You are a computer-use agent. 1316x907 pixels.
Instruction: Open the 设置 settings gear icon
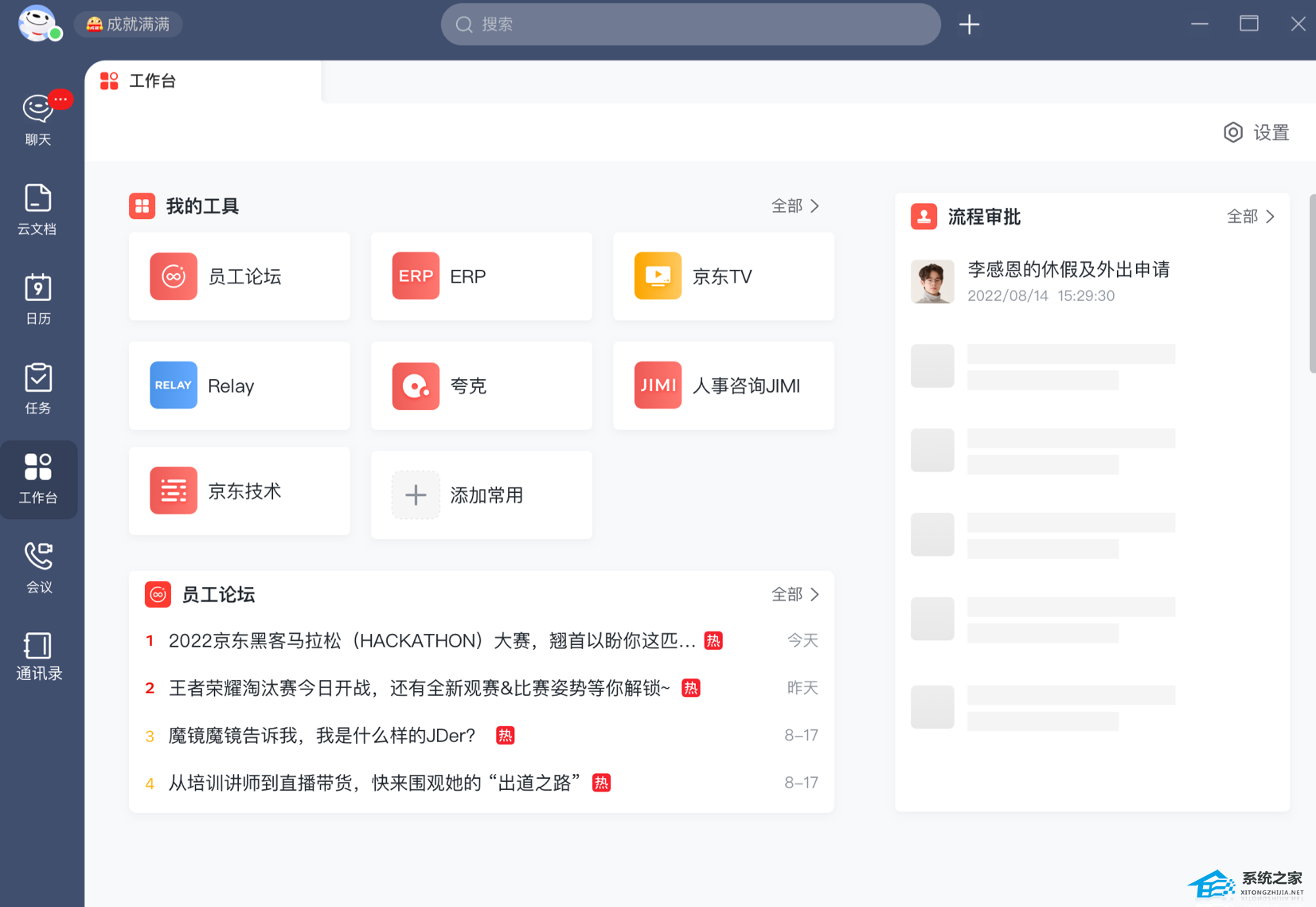pos(1233,132)
